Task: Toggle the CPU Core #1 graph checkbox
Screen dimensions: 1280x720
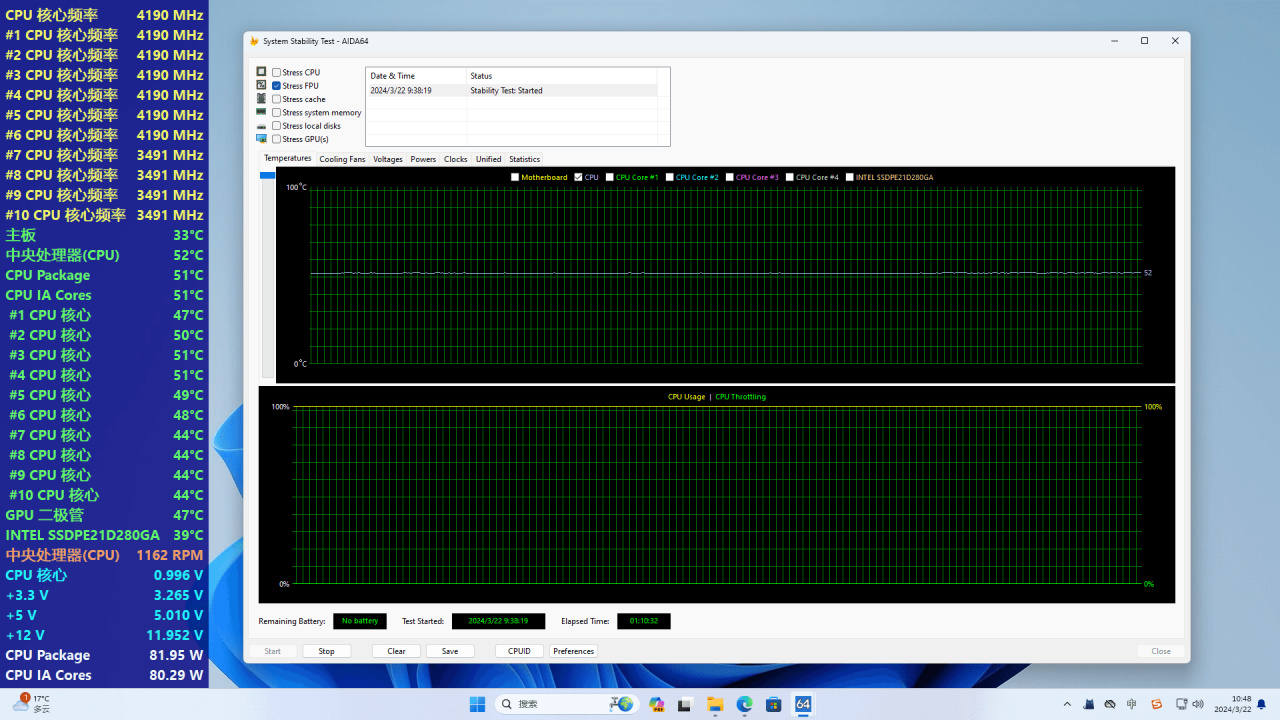Action: [610, 177]
